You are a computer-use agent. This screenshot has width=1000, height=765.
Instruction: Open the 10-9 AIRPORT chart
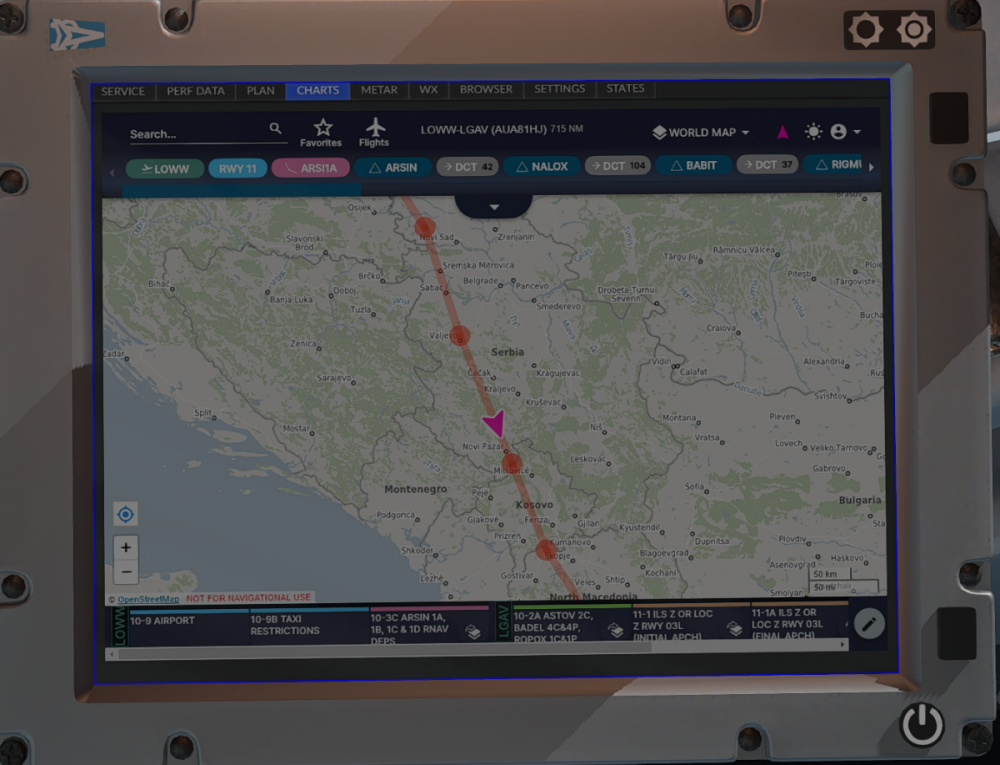tap(162, 621)
